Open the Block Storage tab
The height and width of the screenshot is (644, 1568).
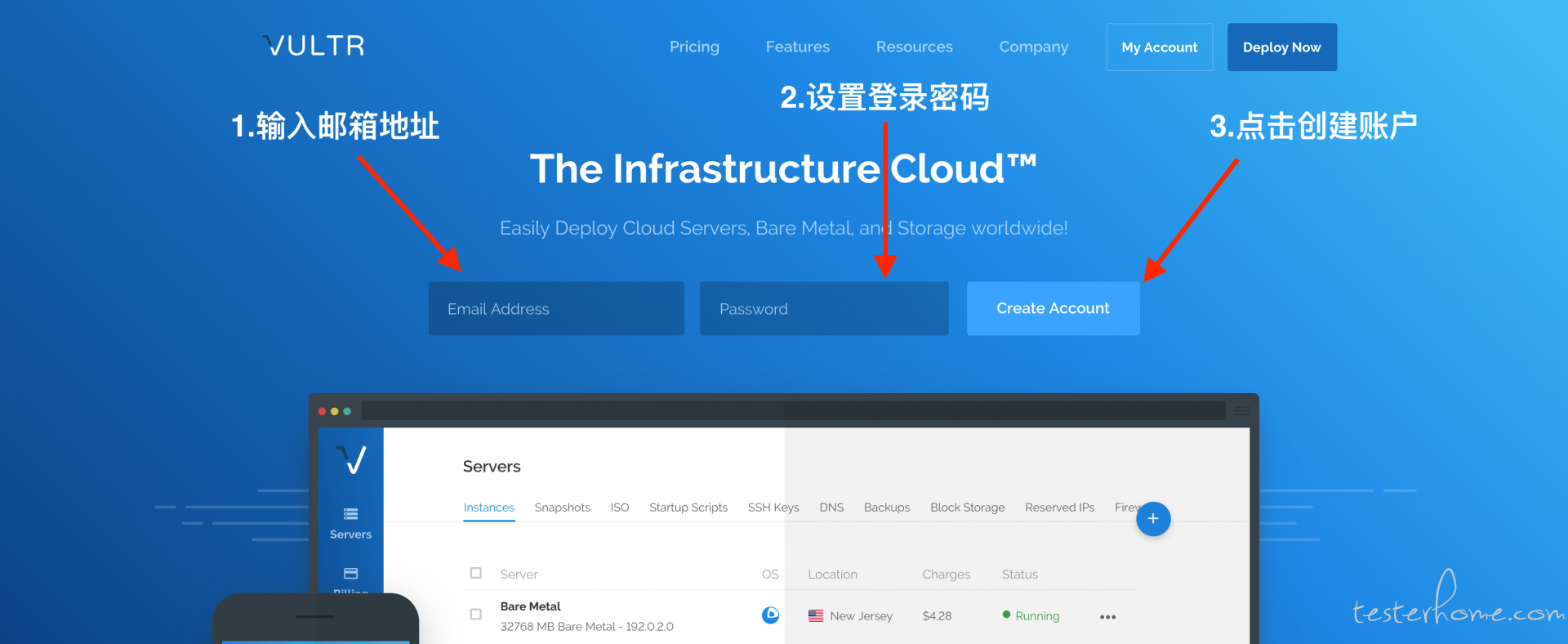pos(968,508)
